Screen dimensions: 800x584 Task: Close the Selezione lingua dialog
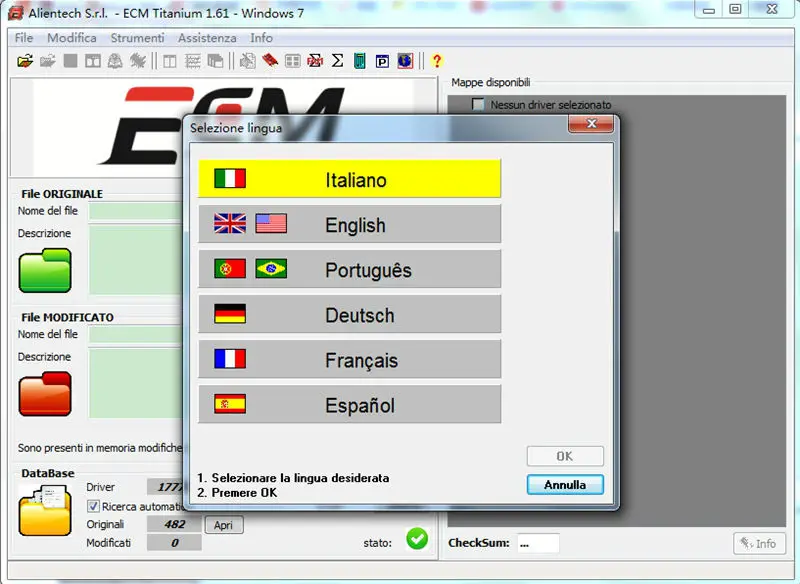(591, 123)
